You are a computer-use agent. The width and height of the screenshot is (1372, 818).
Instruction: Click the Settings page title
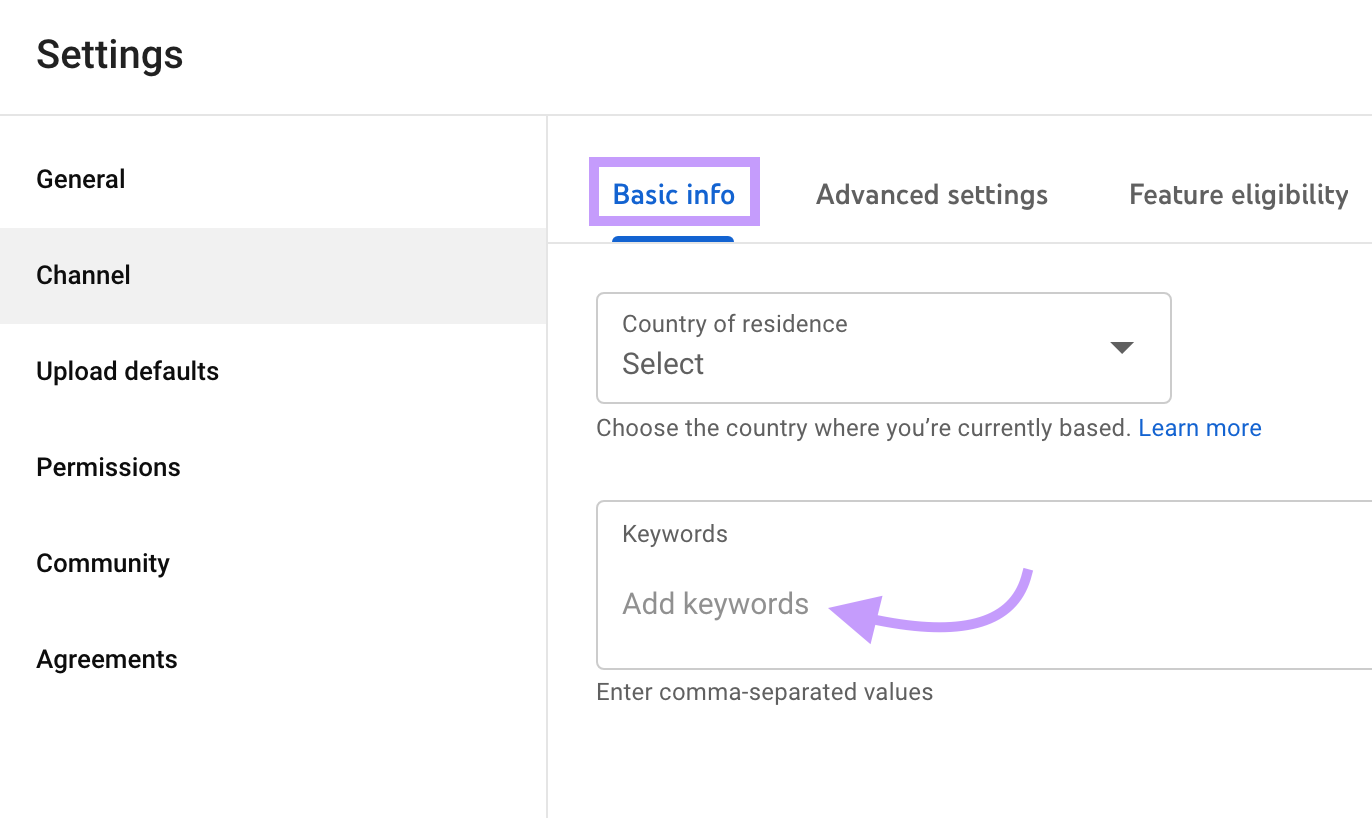point(109,55)
